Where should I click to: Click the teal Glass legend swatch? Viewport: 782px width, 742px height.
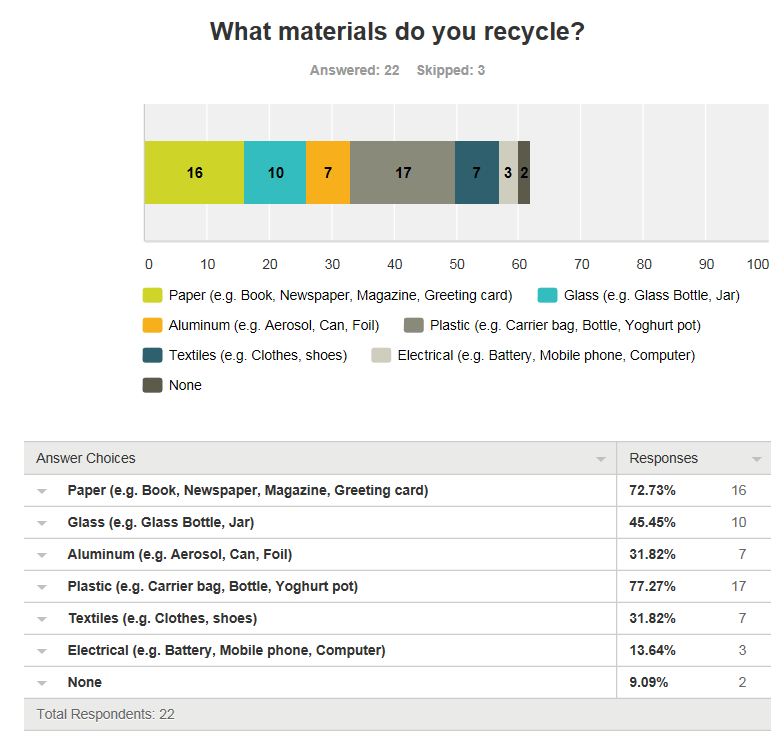coord(547,295)
